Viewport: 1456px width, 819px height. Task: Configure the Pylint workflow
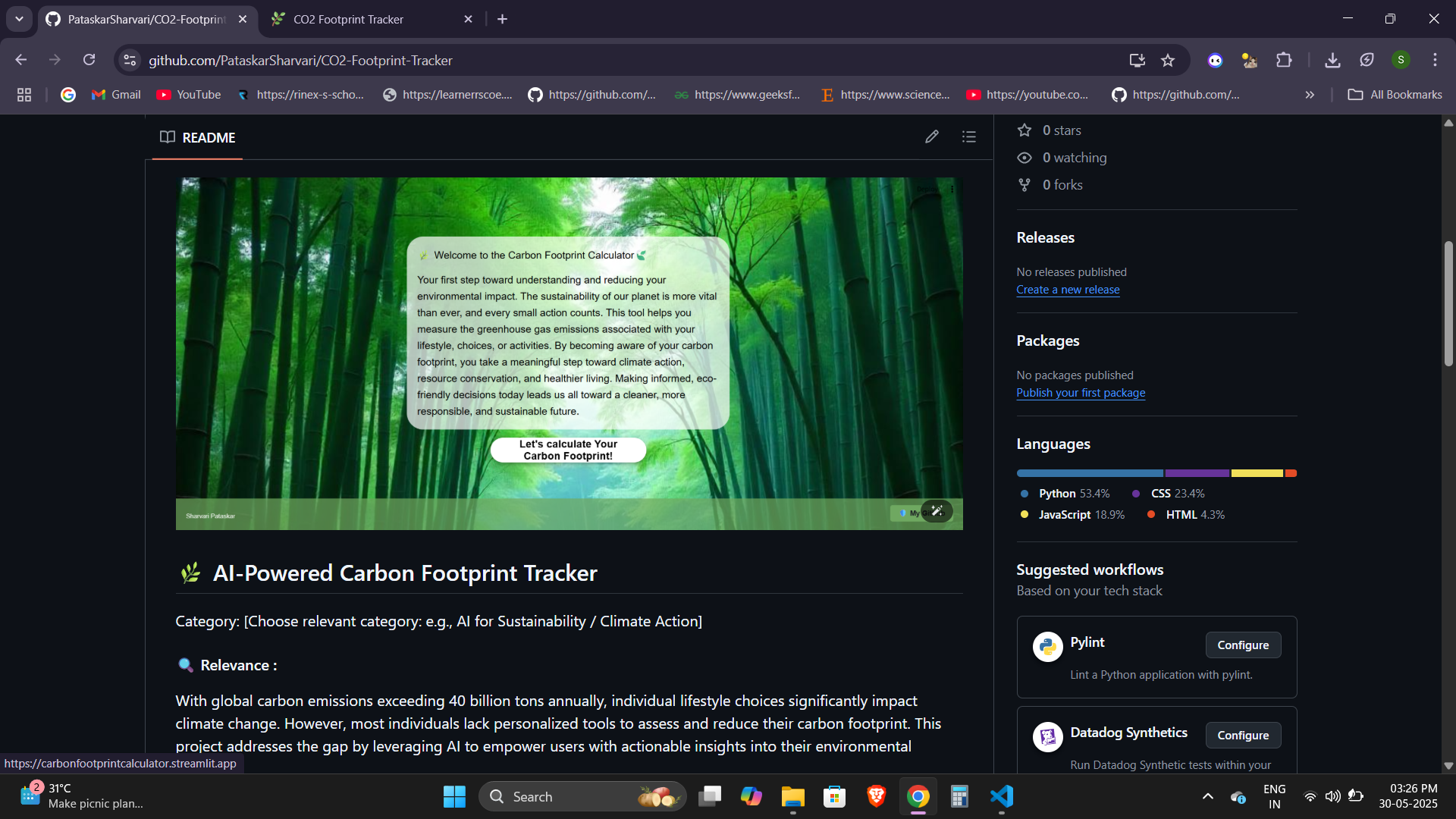(x=1242, y=645)
